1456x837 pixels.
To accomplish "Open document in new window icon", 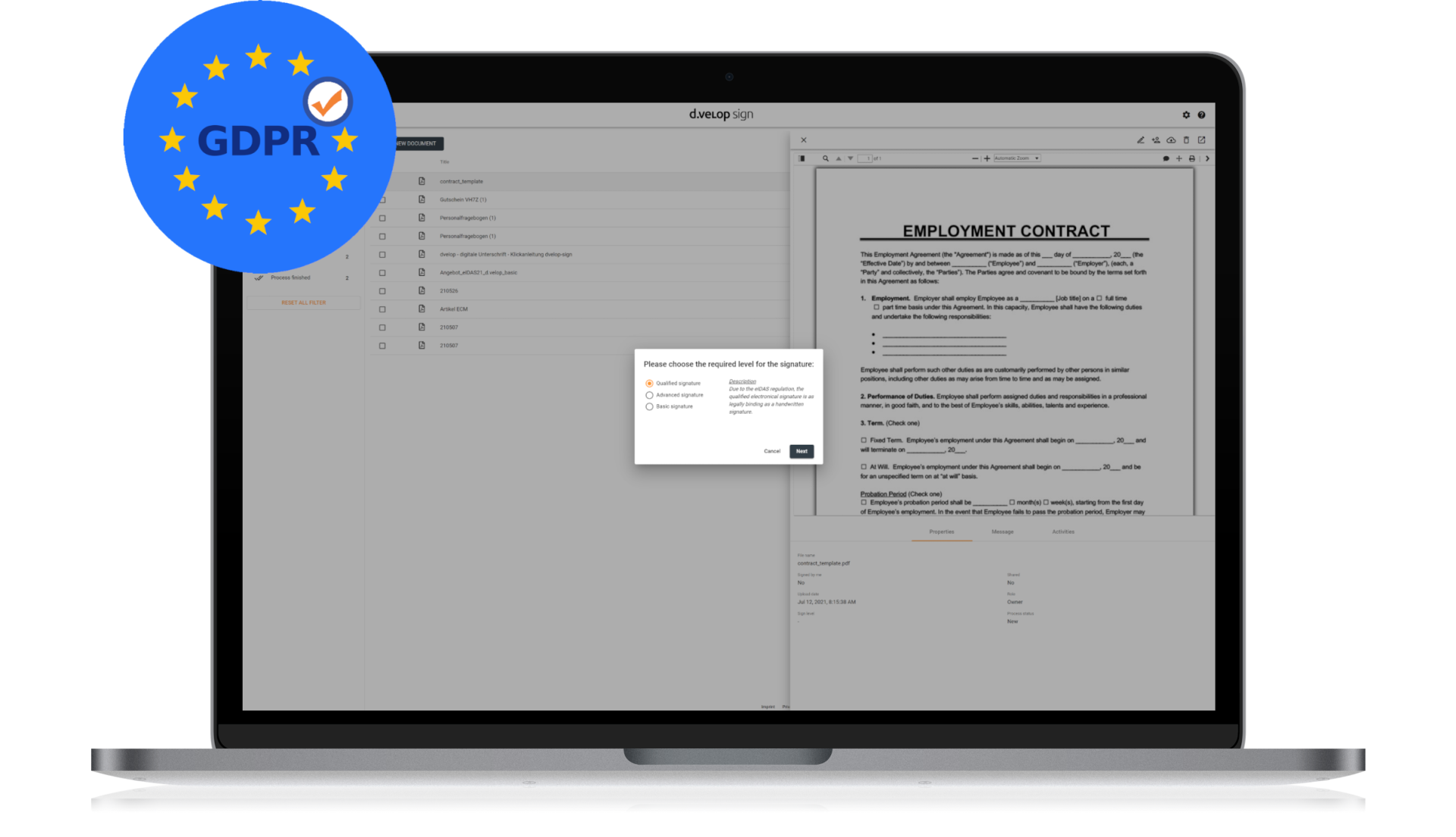I will (x=1201, y=140).
